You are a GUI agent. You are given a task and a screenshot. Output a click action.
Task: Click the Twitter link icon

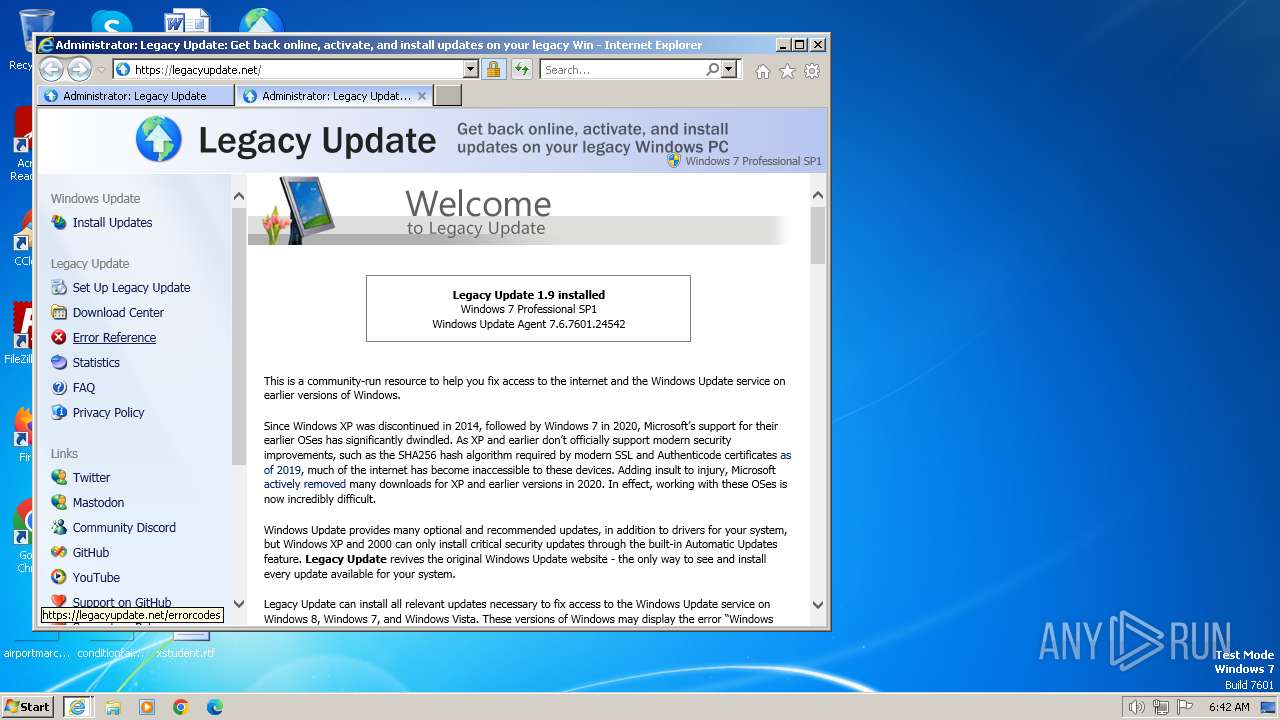point(59,477)
